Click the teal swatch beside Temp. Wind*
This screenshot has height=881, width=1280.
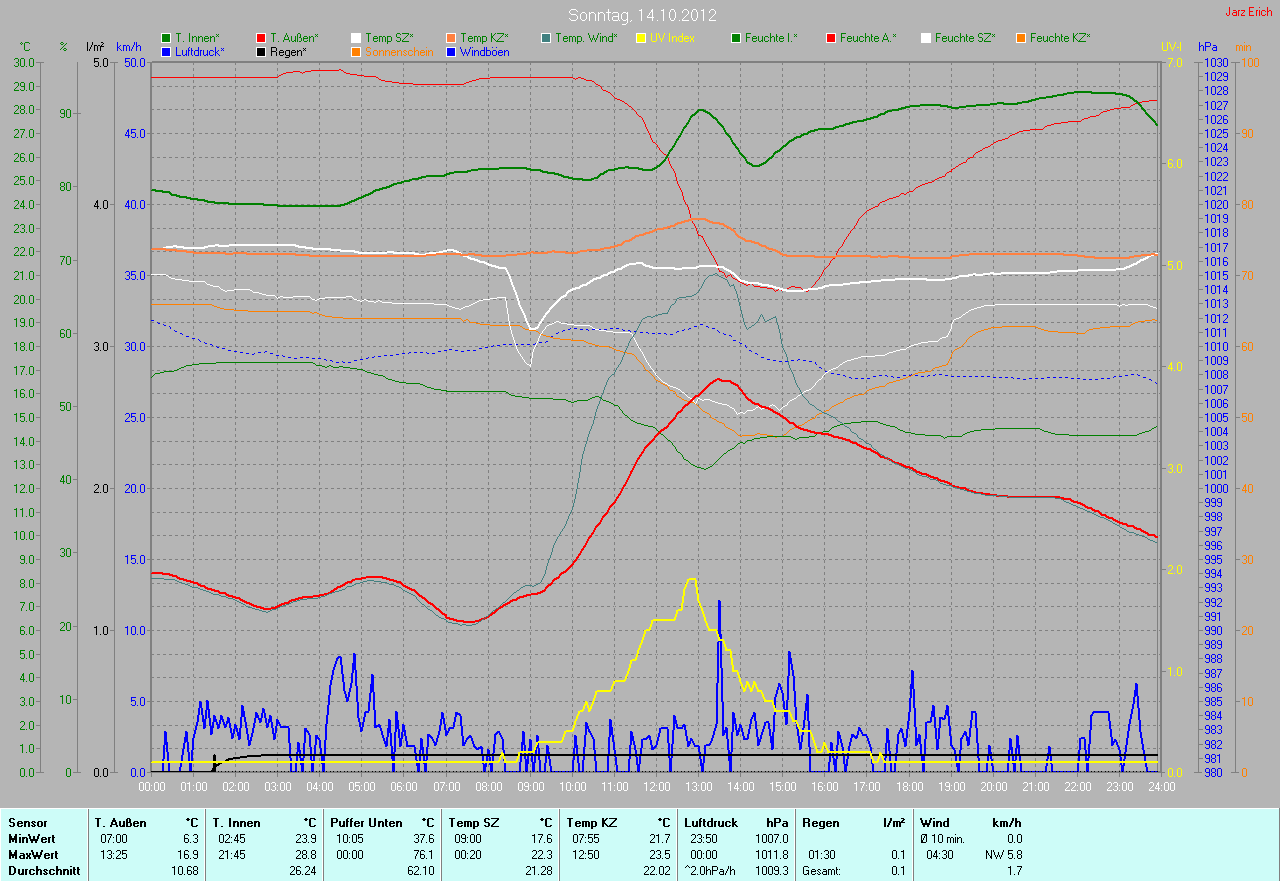click(546, 38)
